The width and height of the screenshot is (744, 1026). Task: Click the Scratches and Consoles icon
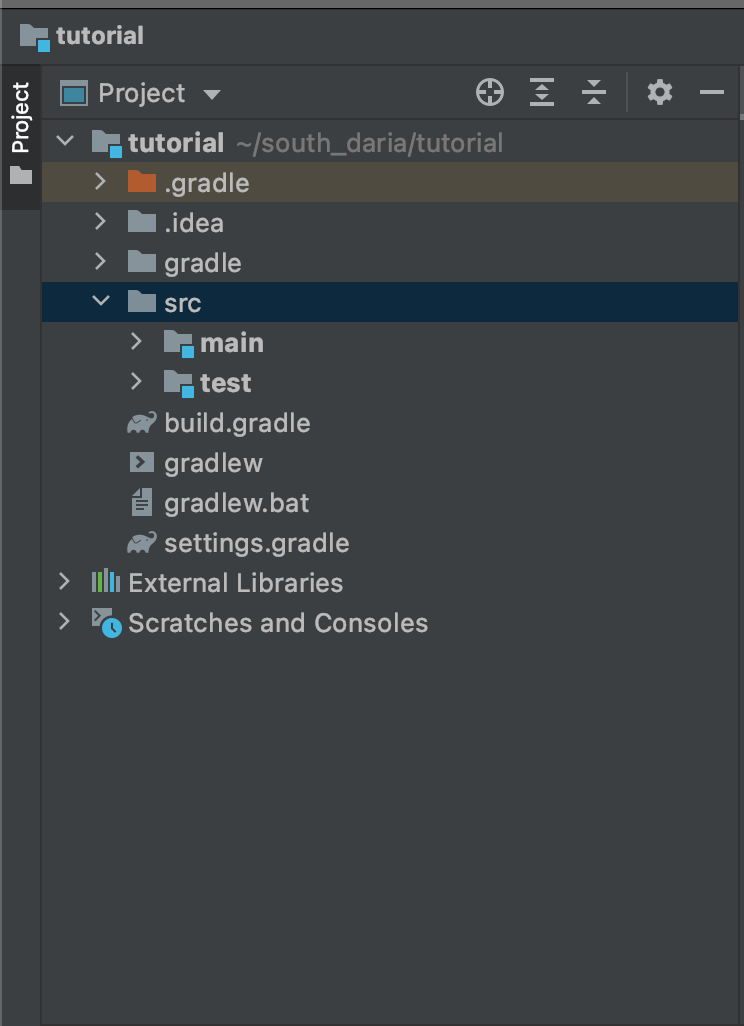pyautogui.click(x=105, y=623)
